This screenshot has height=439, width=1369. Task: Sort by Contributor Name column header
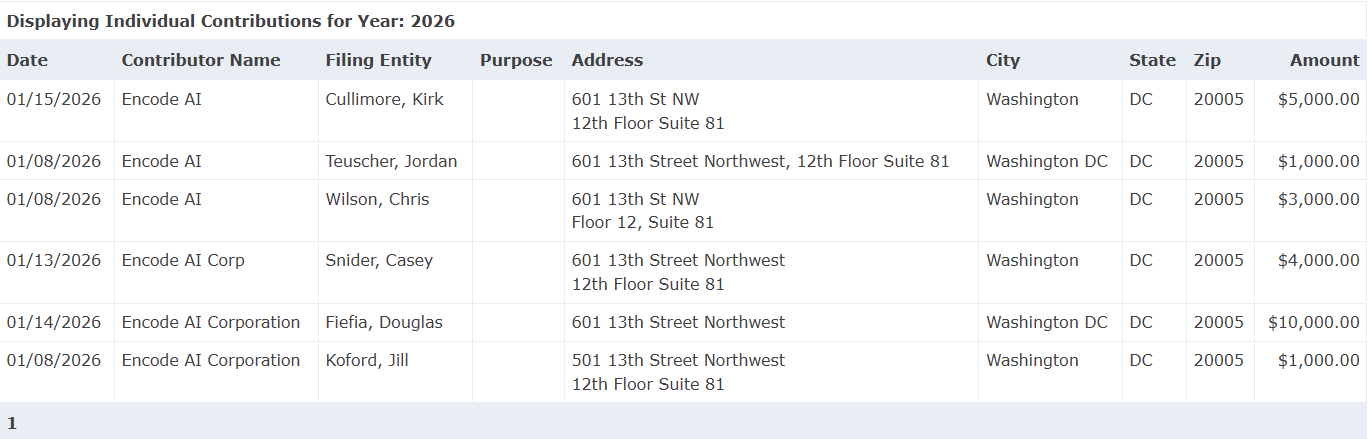coord(201,60)
